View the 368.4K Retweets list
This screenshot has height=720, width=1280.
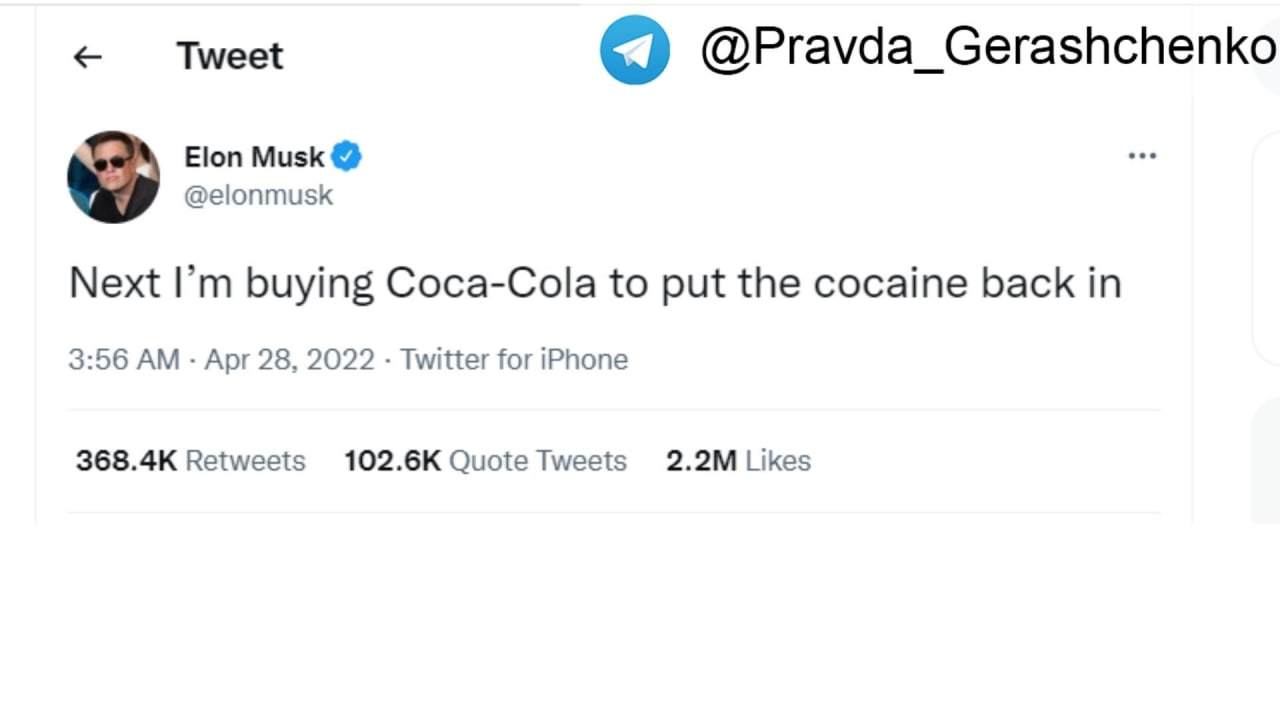(190, 461)
